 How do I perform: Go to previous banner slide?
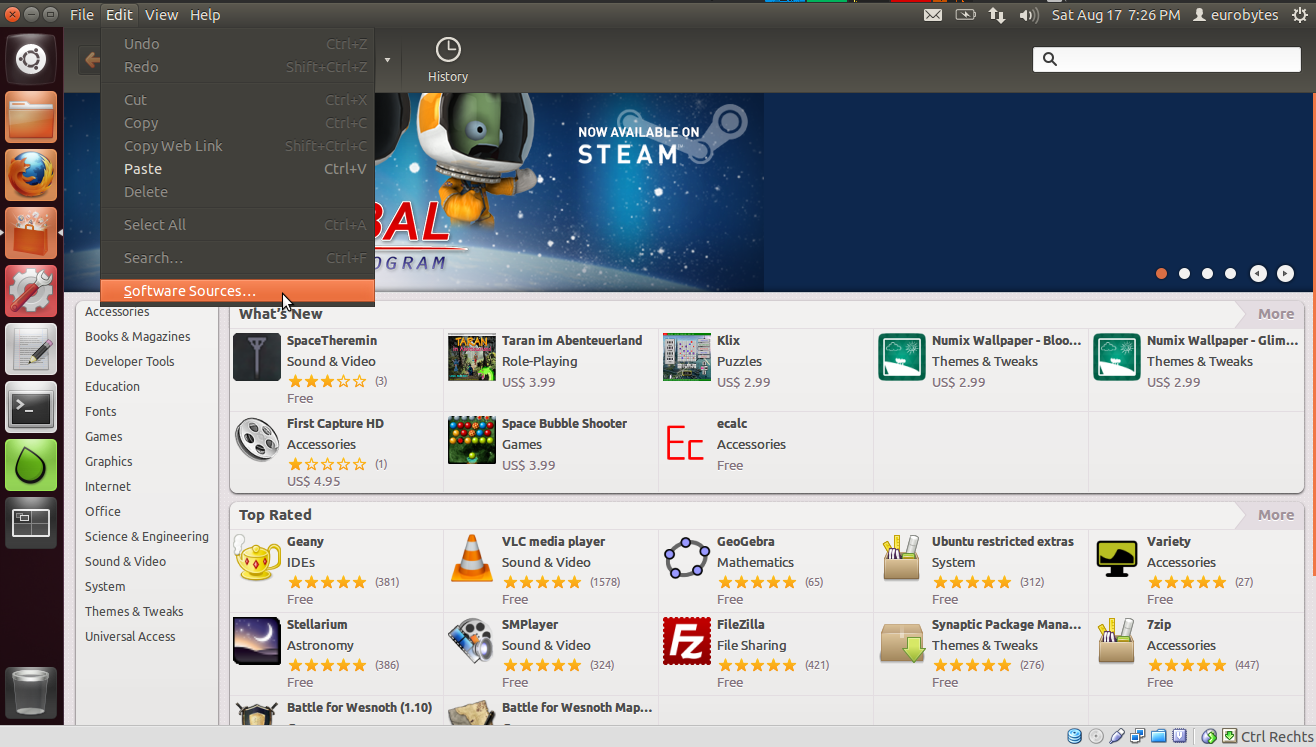tap(1258, 273)
